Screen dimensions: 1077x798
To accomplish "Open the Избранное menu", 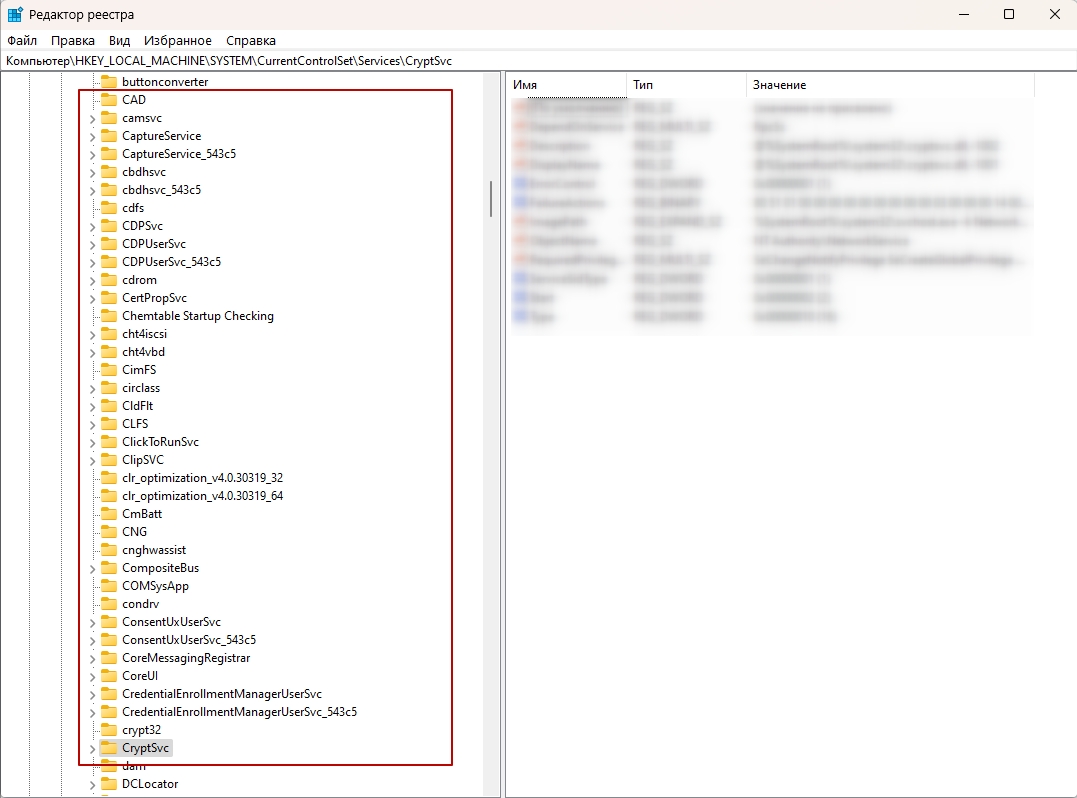I will (177, 41).
